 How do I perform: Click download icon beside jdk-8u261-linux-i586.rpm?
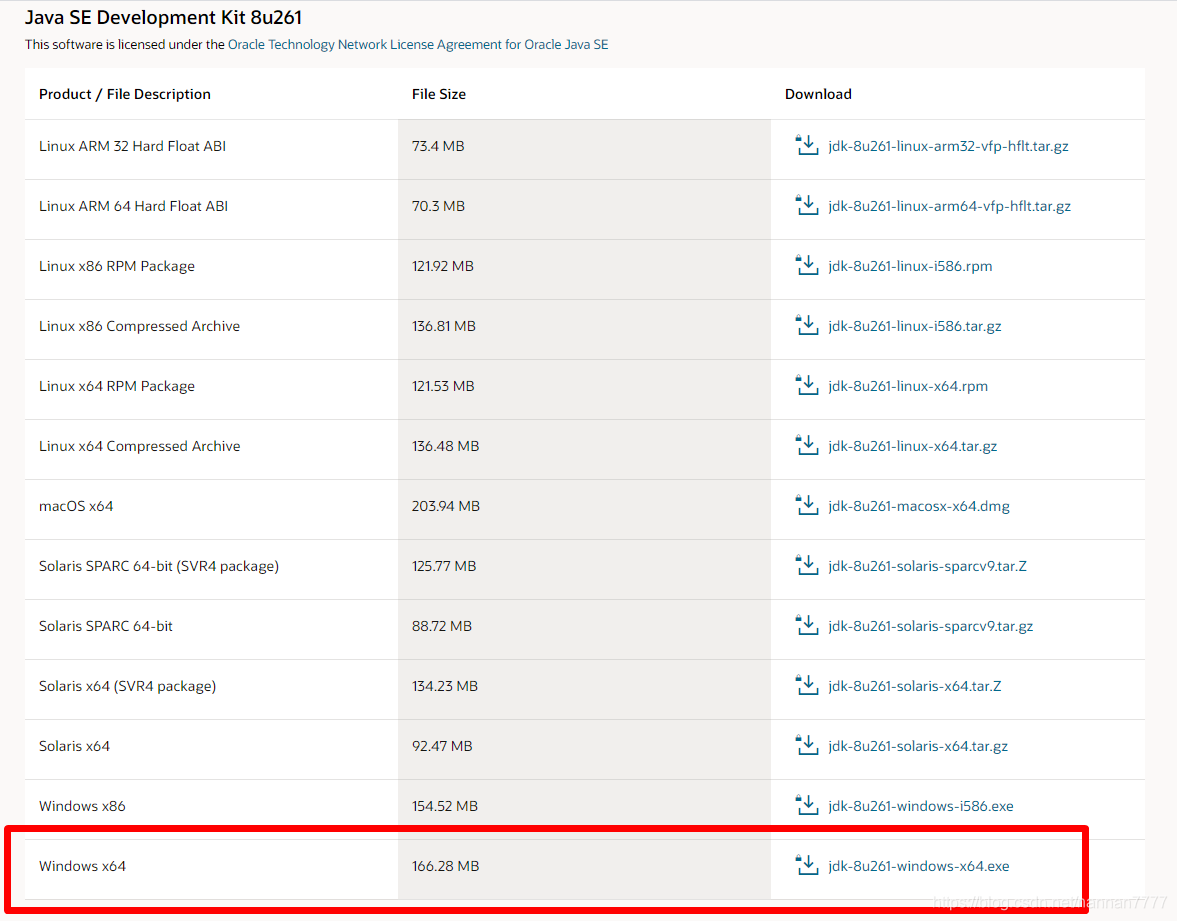[x=807, y=265]
